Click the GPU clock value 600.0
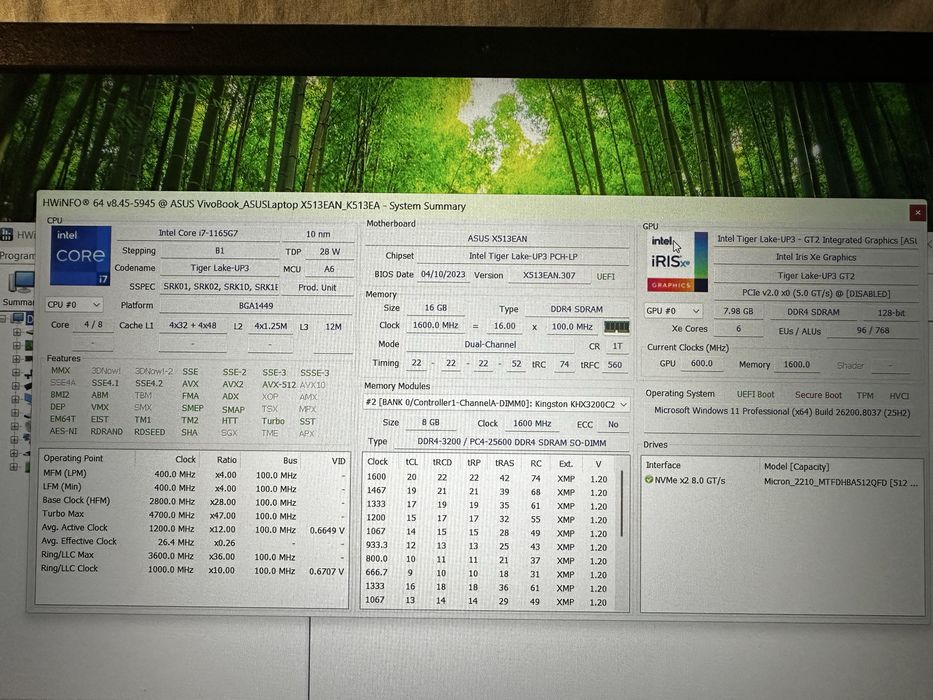Viewport: 933px width, 700px height. [702, 363]
